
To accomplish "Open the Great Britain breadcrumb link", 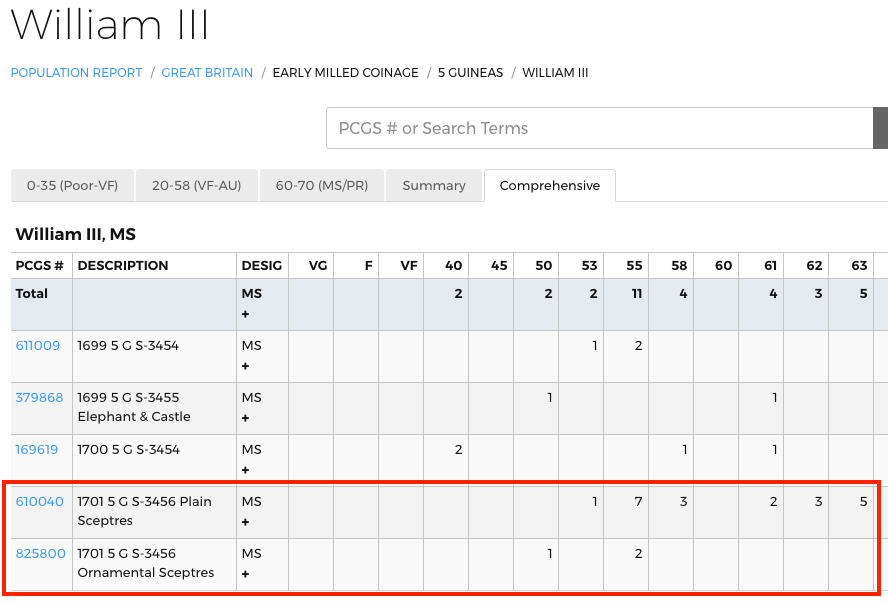I will coord(207,73).
